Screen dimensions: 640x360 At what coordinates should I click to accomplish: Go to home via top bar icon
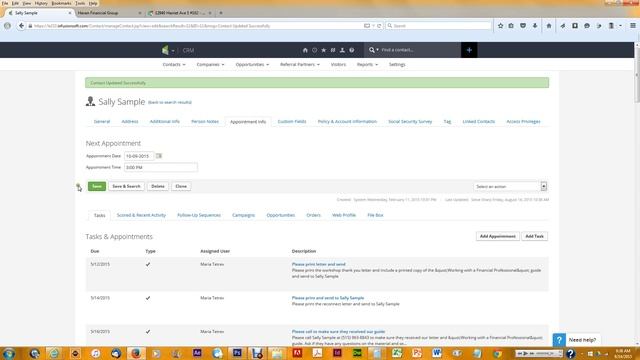(x=305, y=50)
